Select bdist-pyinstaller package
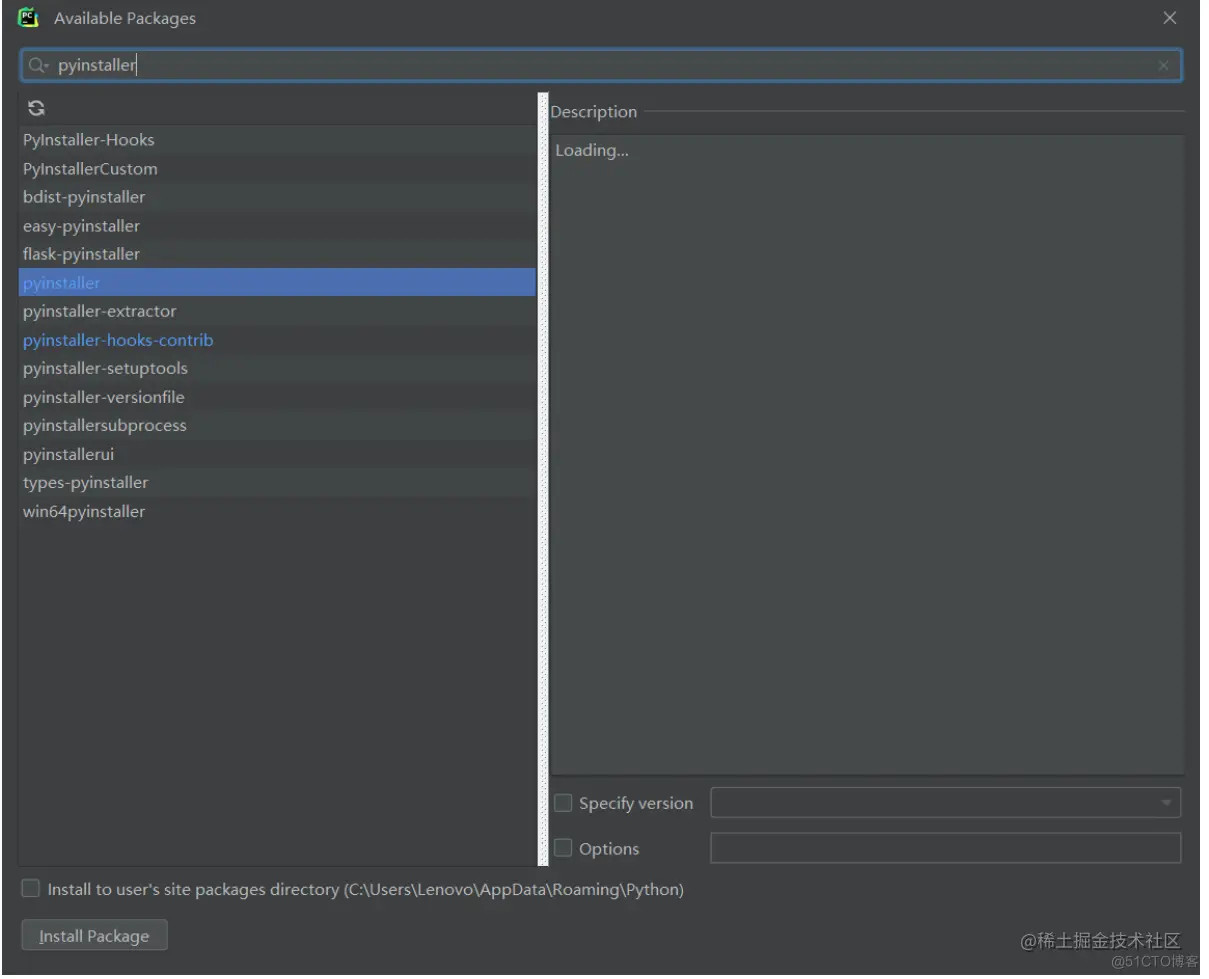Viewport: 1209px width, 979px height. point(277,197)
